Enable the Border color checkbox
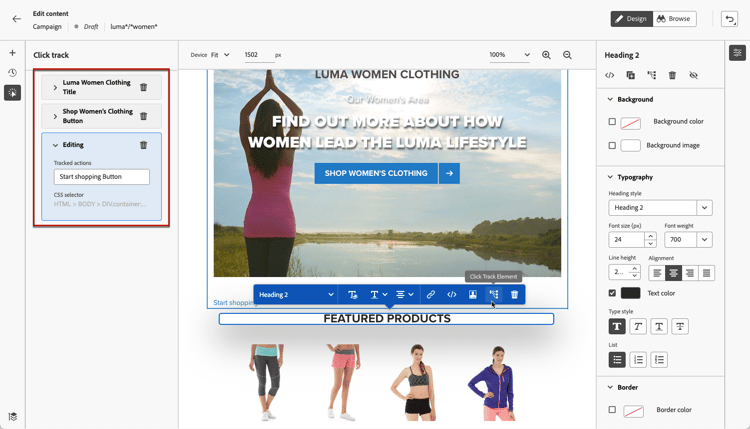The height and width of the screenshot is (429, 750). click(x=612, y=409)
